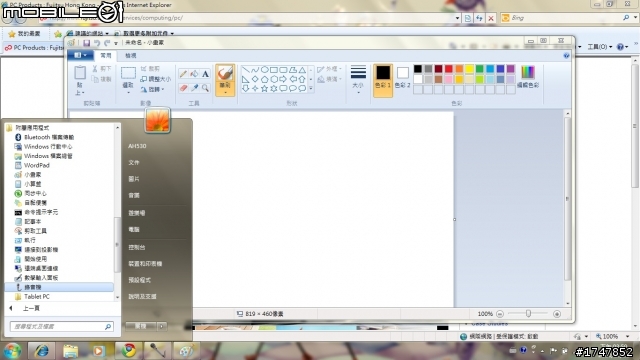Choose the Cloud callout shape
This screenshot has height=360, width=640.
(x=302, y=88)
